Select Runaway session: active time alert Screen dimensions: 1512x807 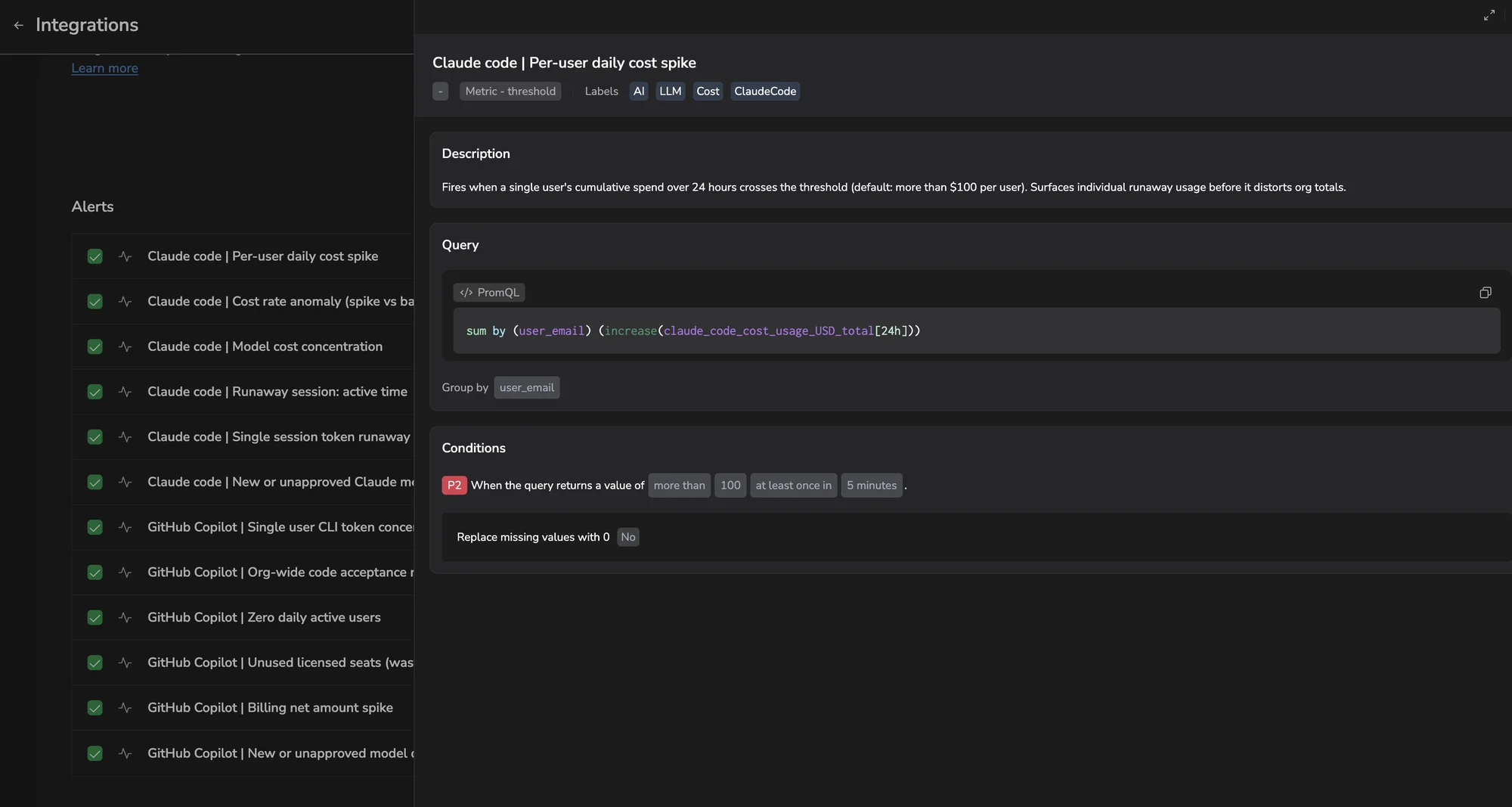pos(243,392)
